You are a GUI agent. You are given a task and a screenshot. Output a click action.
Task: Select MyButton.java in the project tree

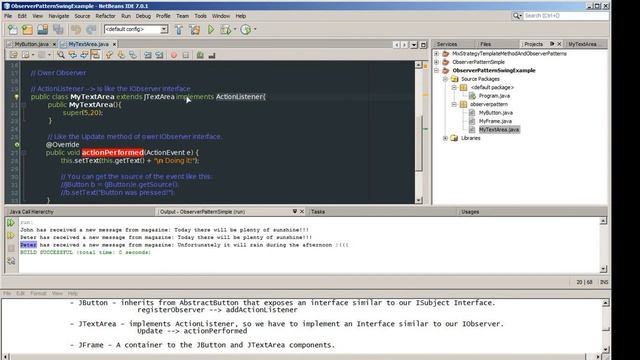coord(496,113)
